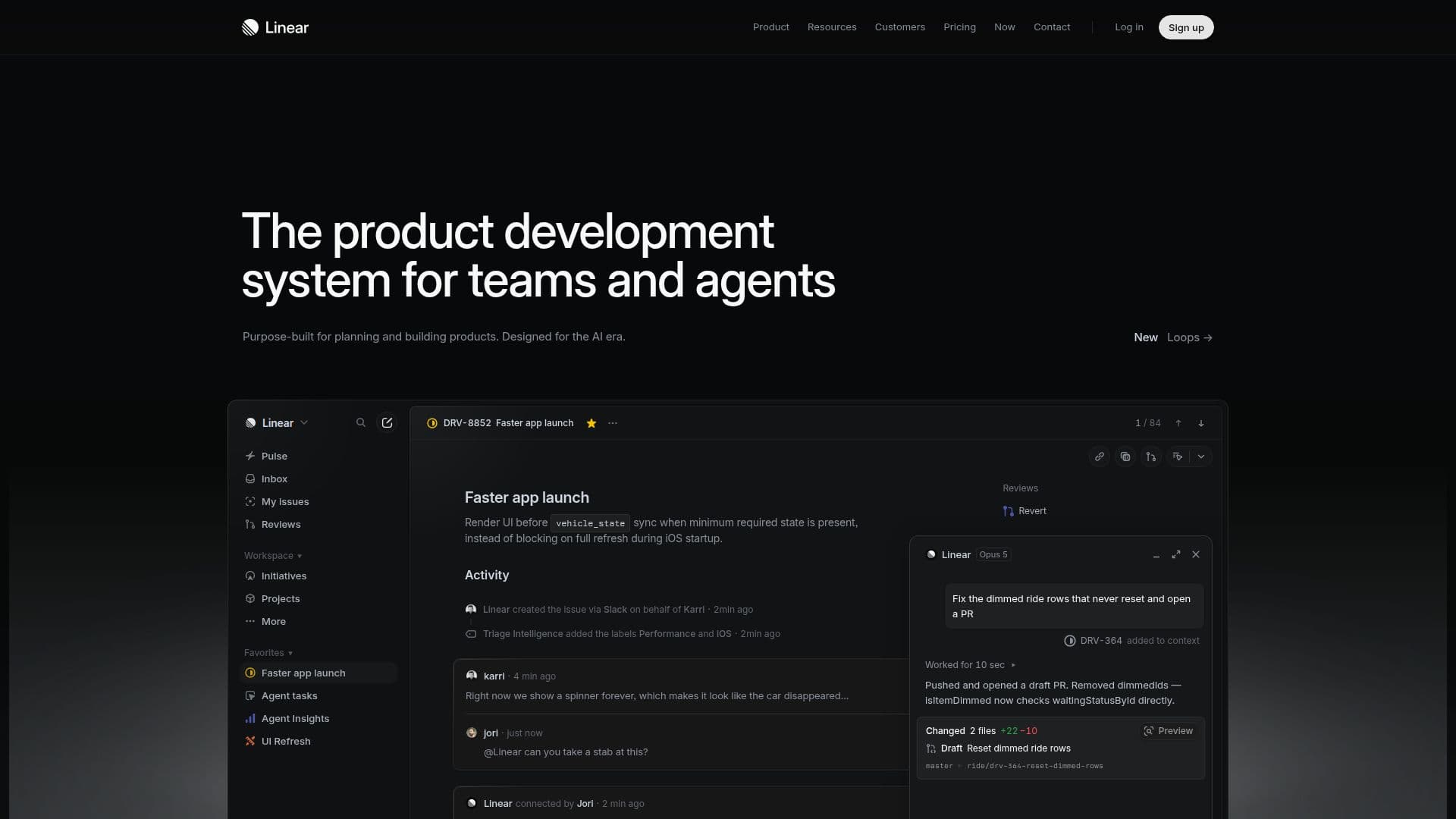Click the Linear logo in header
Screen dimensions: 1456x819
(275, 27)
